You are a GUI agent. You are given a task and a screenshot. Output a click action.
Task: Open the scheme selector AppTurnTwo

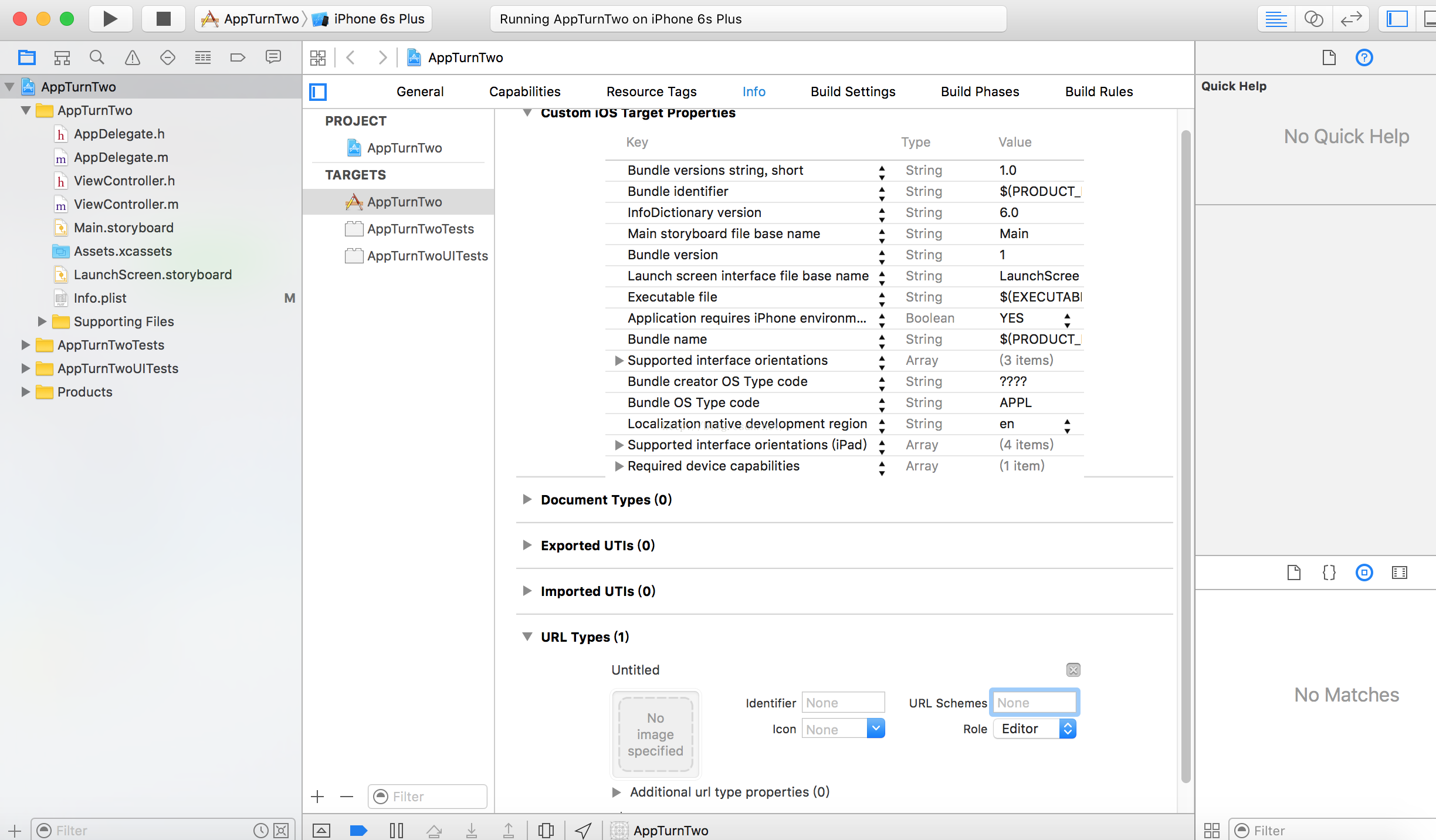click(x=251, y=19)
